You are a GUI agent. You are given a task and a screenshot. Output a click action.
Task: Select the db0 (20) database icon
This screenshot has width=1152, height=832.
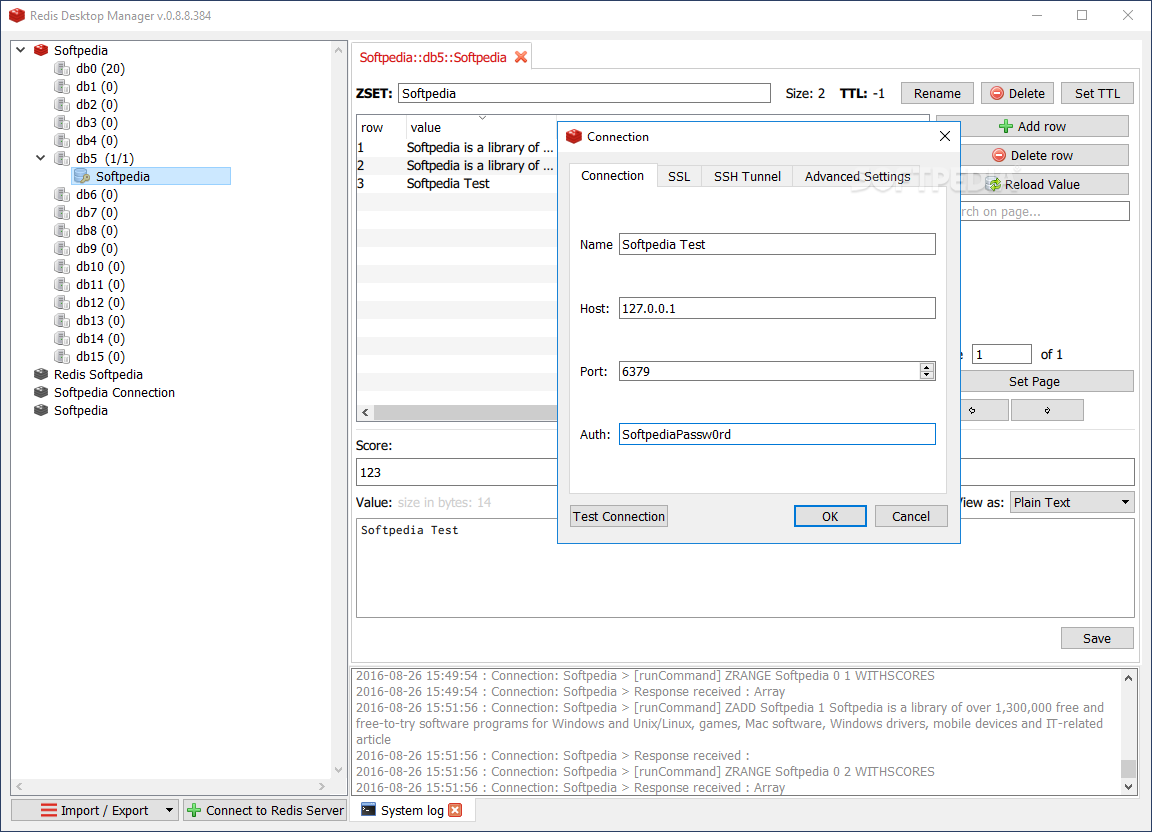[62, 68]
